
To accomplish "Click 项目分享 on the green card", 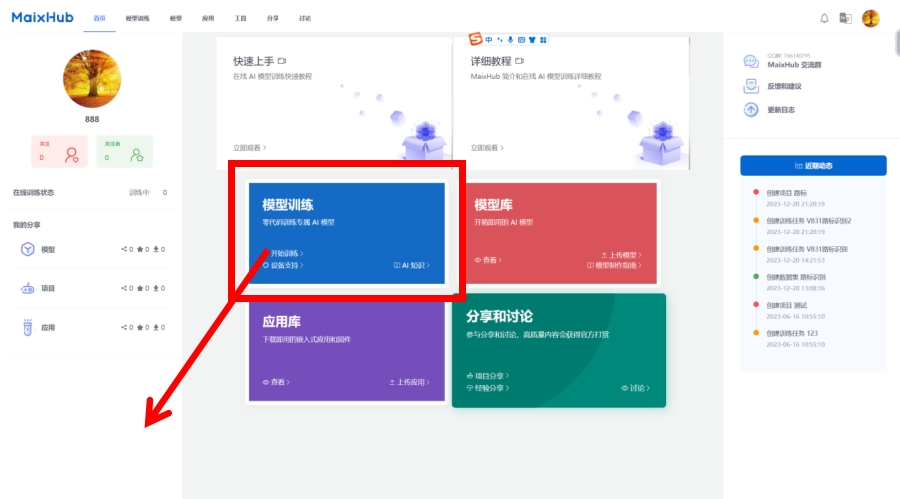I will [488, 376].
